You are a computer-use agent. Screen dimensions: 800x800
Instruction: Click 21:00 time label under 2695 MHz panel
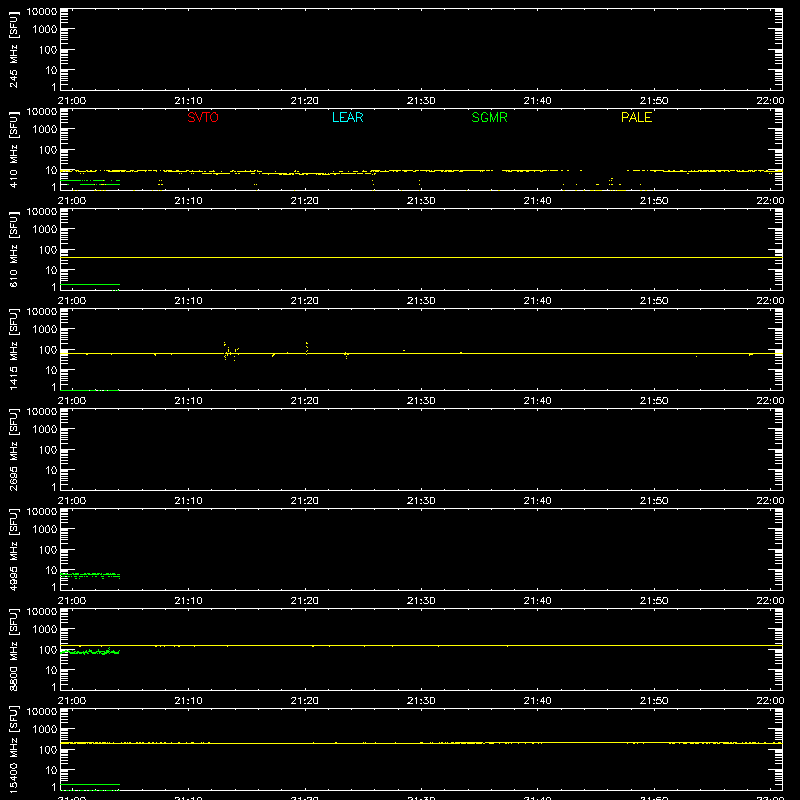pos(72,501)
